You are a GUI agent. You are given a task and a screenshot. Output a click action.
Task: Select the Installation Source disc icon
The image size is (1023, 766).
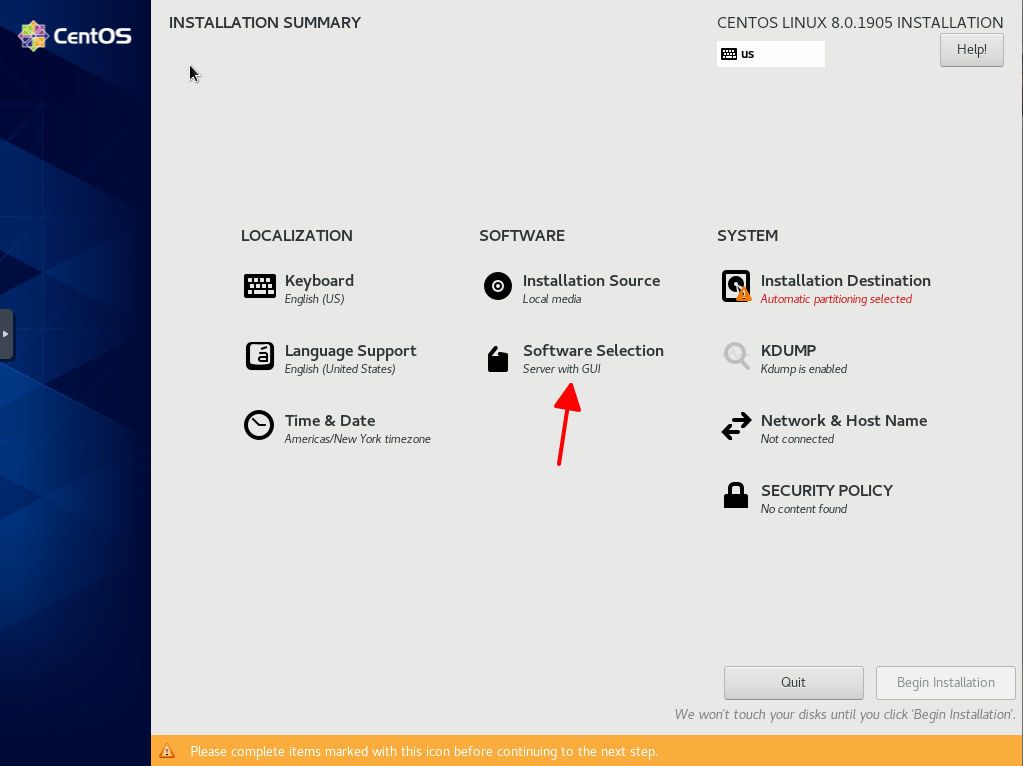(498, 286)
